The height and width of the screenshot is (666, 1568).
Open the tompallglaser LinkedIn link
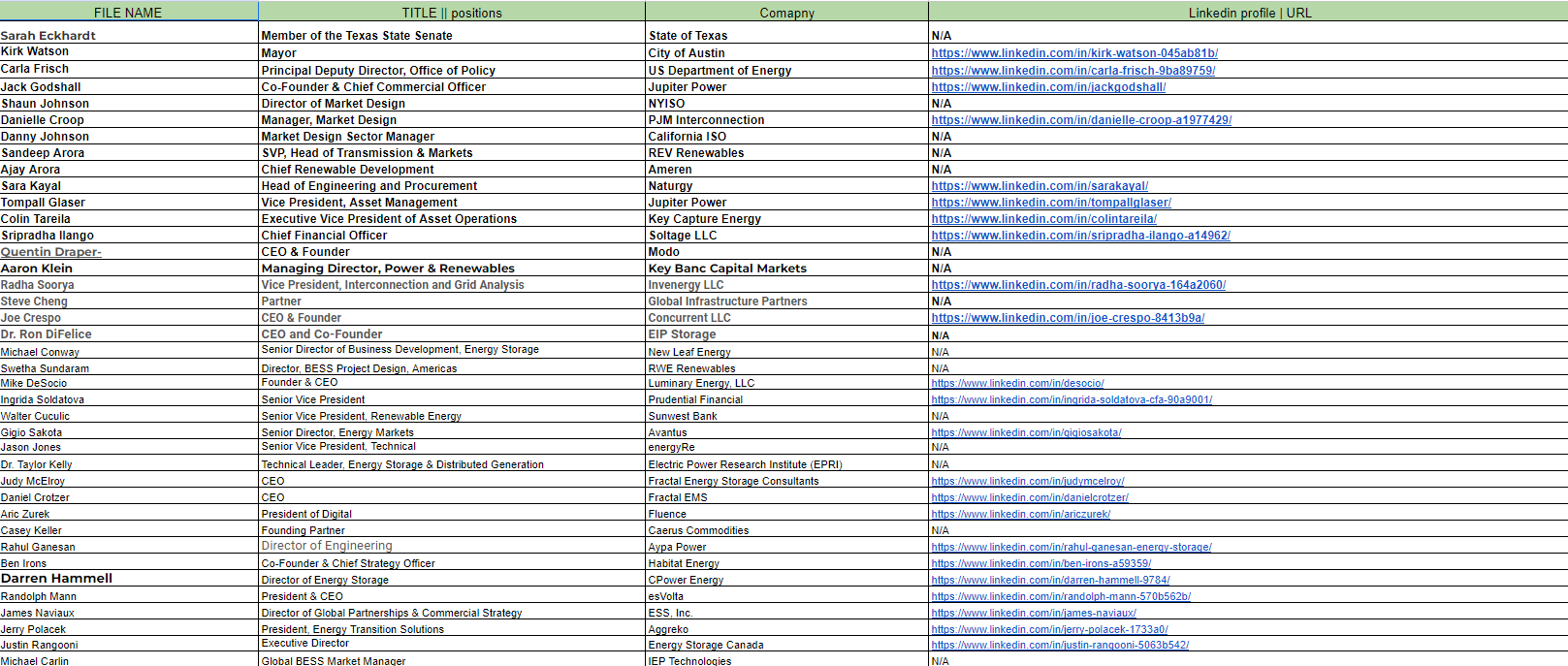tap(1051, 203)
